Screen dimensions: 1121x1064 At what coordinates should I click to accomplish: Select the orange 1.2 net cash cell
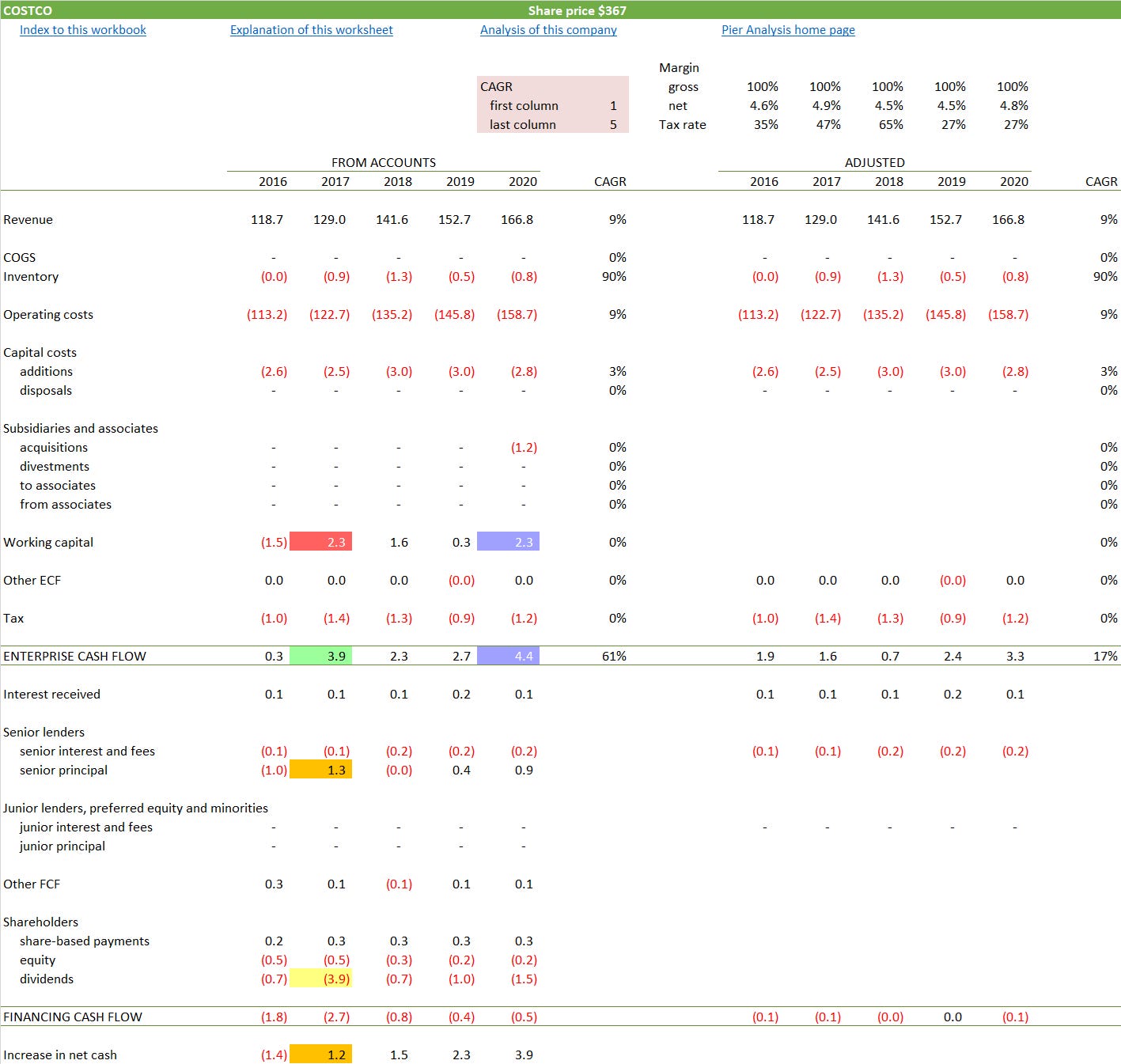(321, 1055)
